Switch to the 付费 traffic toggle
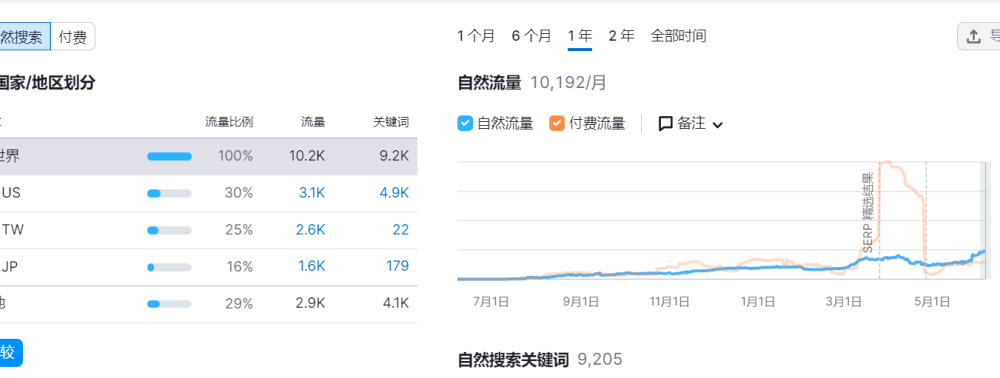 [73, 37]
